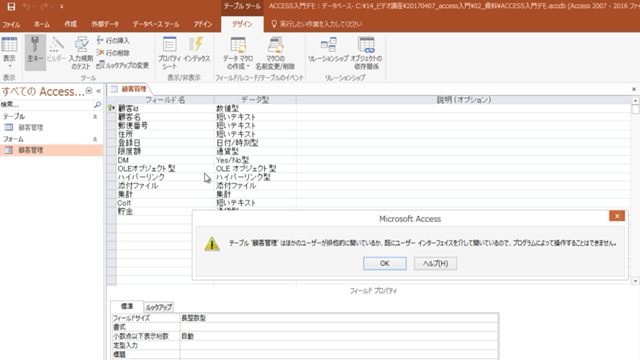Select the 限度額 field name cell
The height and width of the screenshot is (360, 640).
[x=165, y=151]
